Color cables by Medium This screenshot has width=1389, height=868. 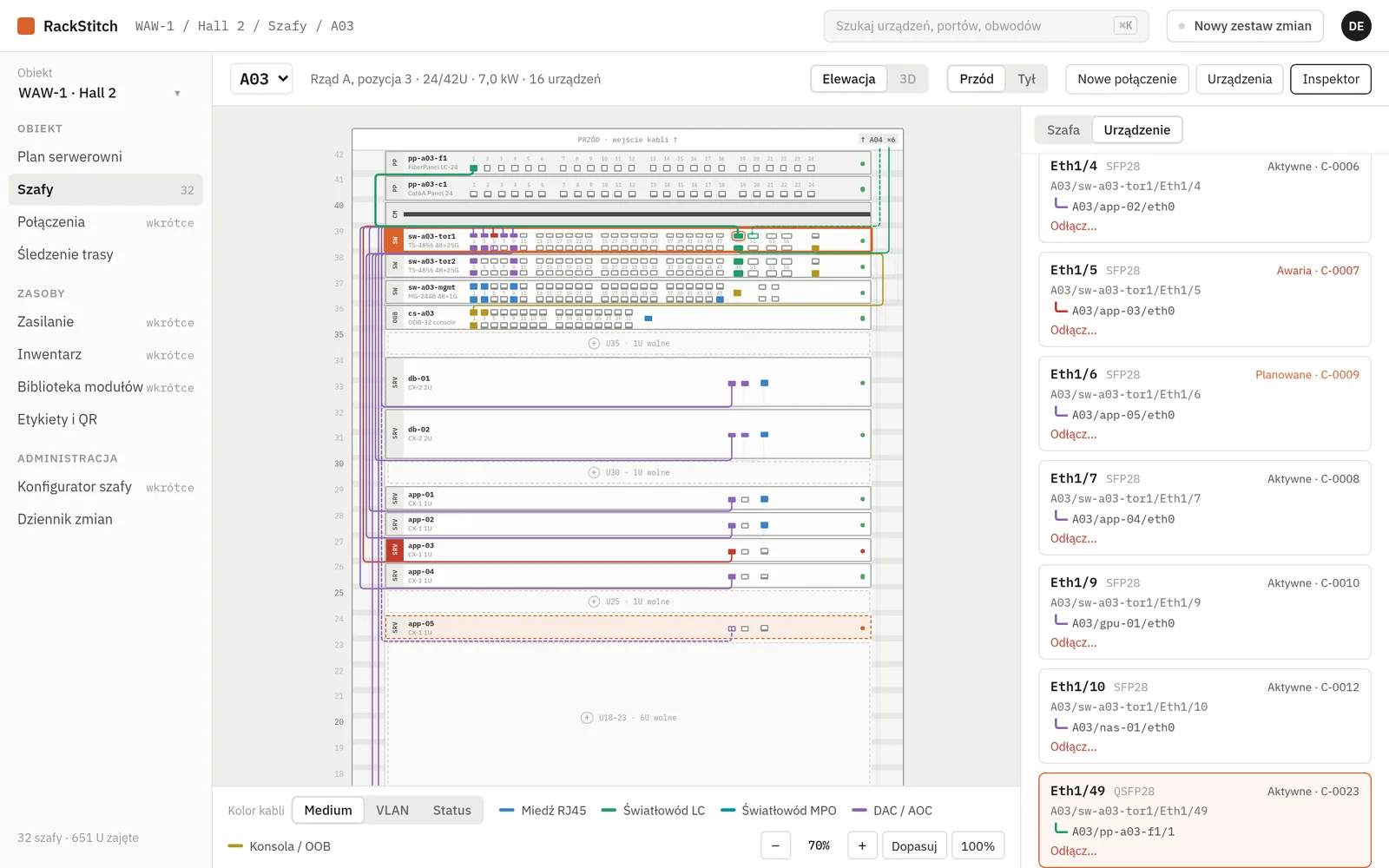point(328,810)
